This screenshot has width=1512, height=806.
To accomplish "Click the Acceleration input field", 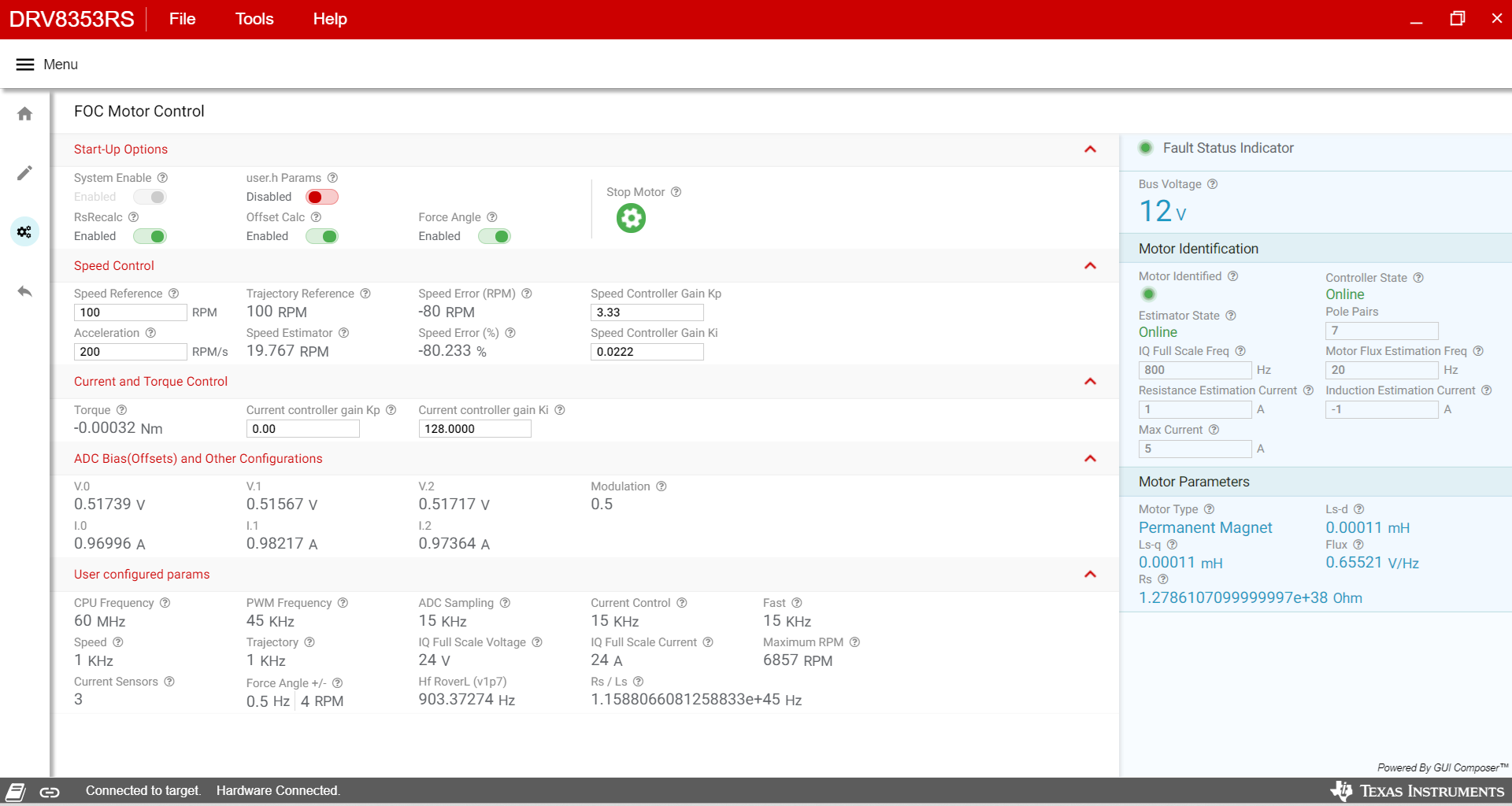I will tap(131, 352).
